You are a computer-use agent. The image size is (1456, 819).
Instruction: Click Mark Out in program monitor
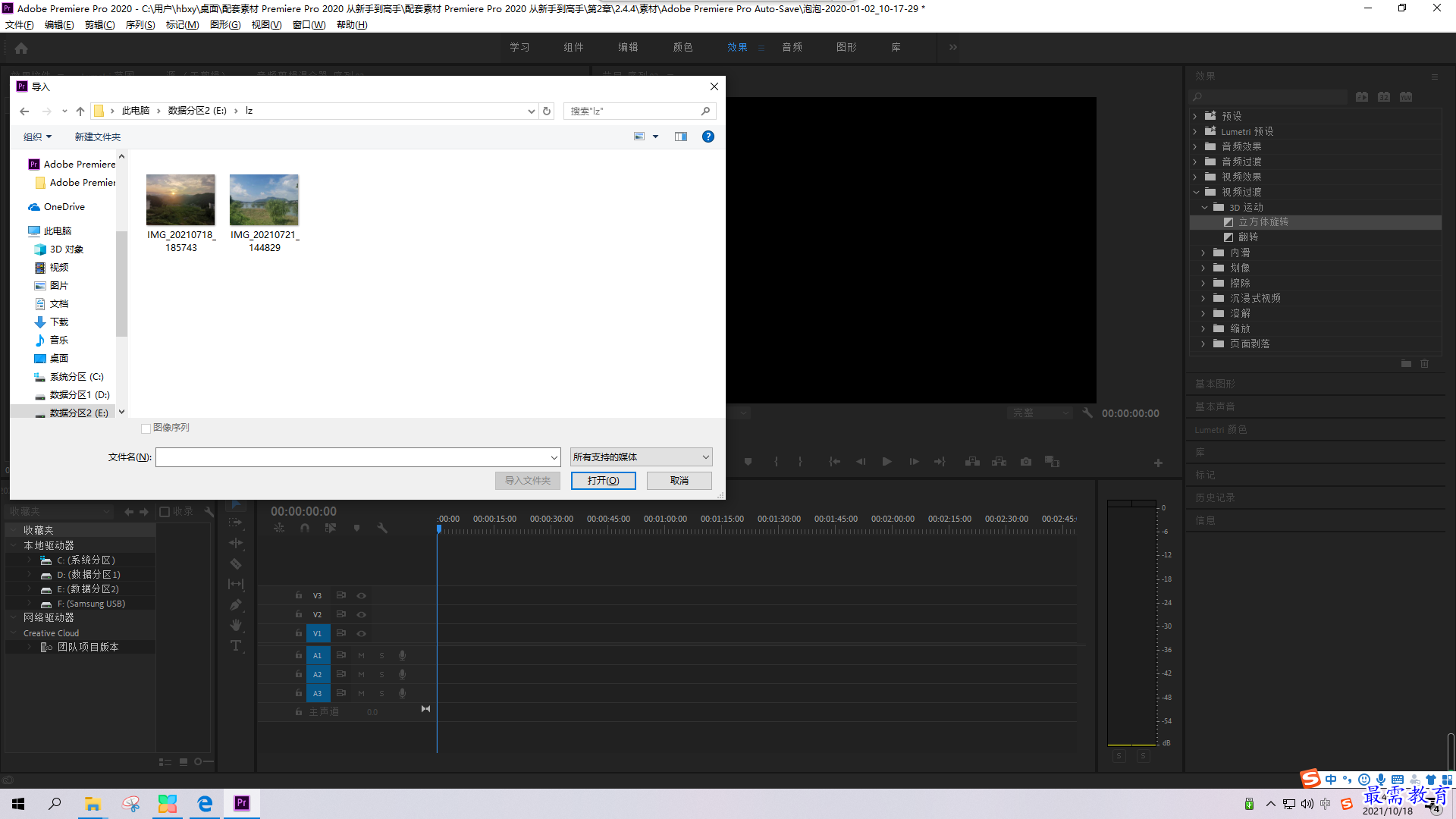800,461
